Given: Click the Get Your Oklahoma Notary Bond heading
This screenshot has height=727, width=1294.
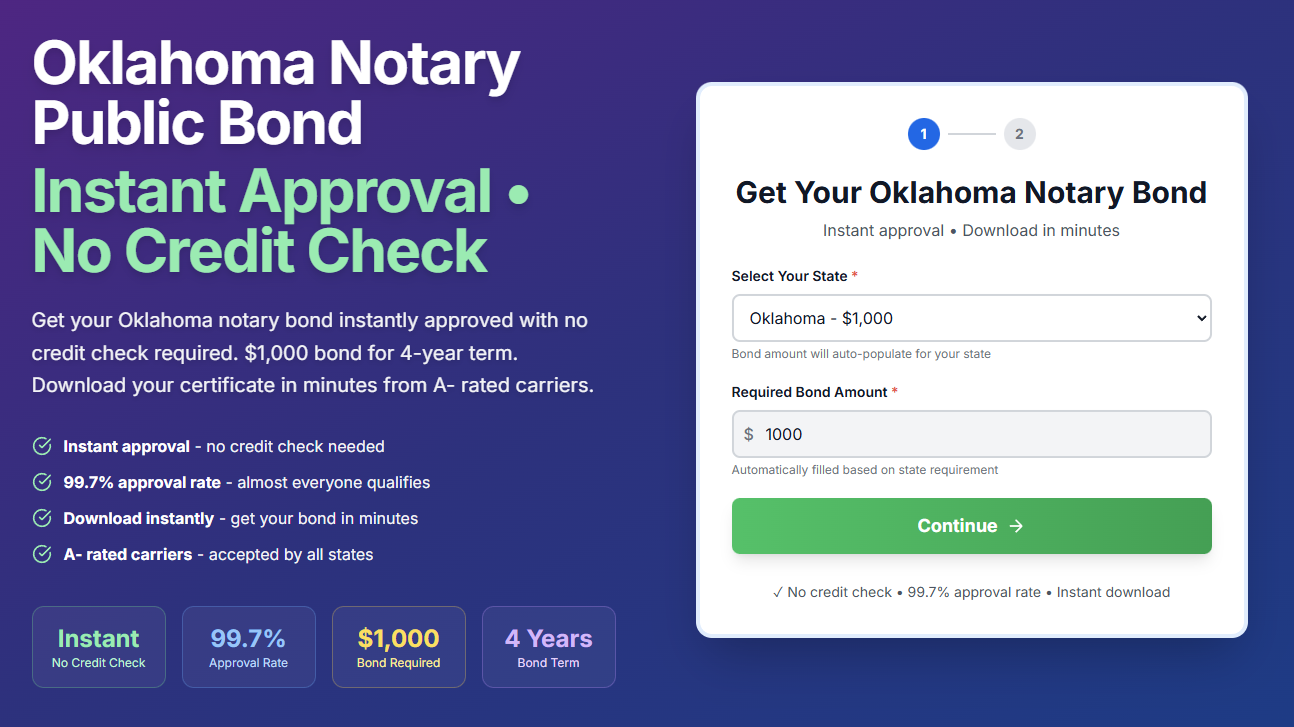Looking at the screenshot, I should pos(972,192).
